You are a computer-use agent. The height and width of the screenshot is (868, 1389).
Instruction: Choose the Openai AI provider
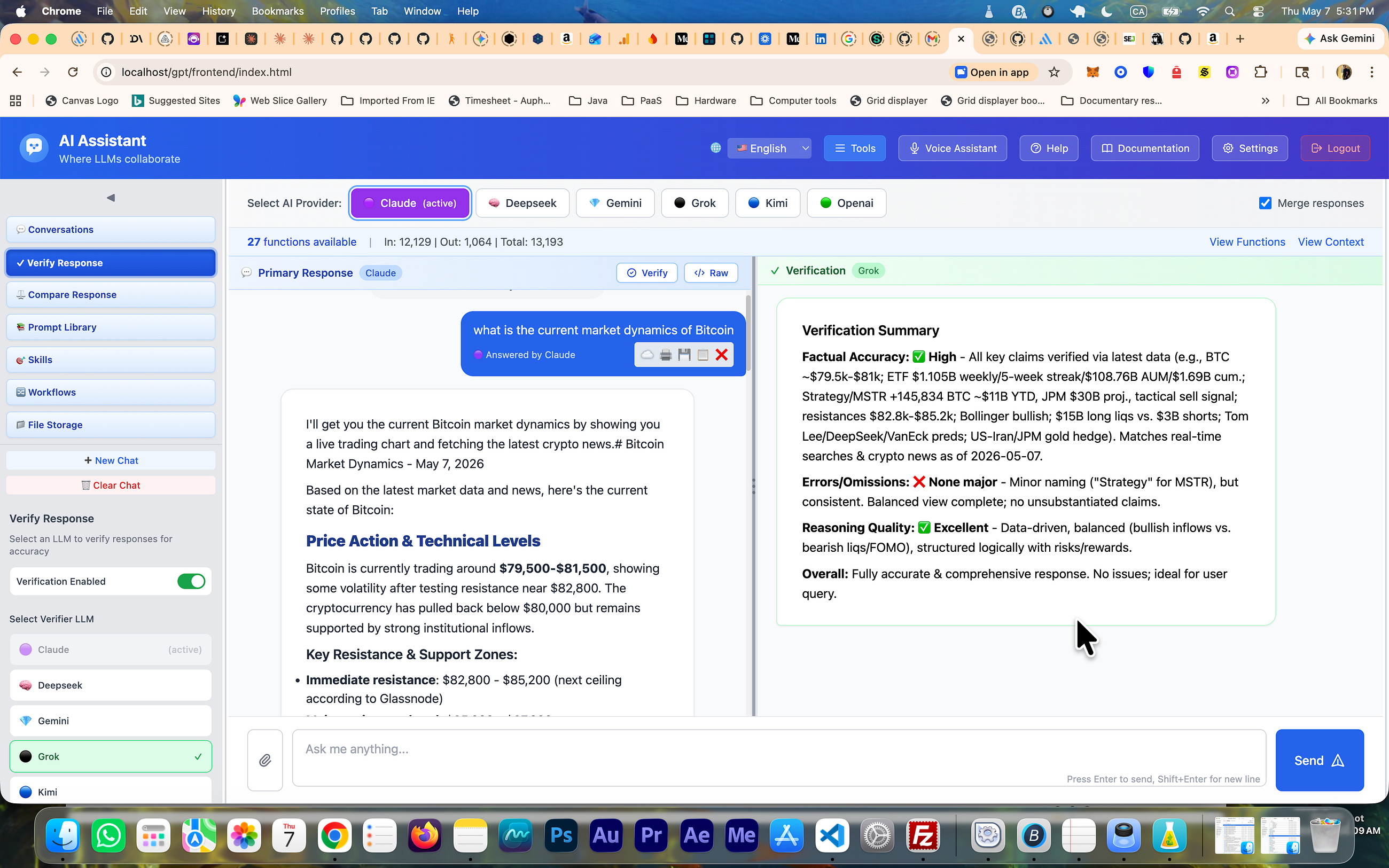847,202
